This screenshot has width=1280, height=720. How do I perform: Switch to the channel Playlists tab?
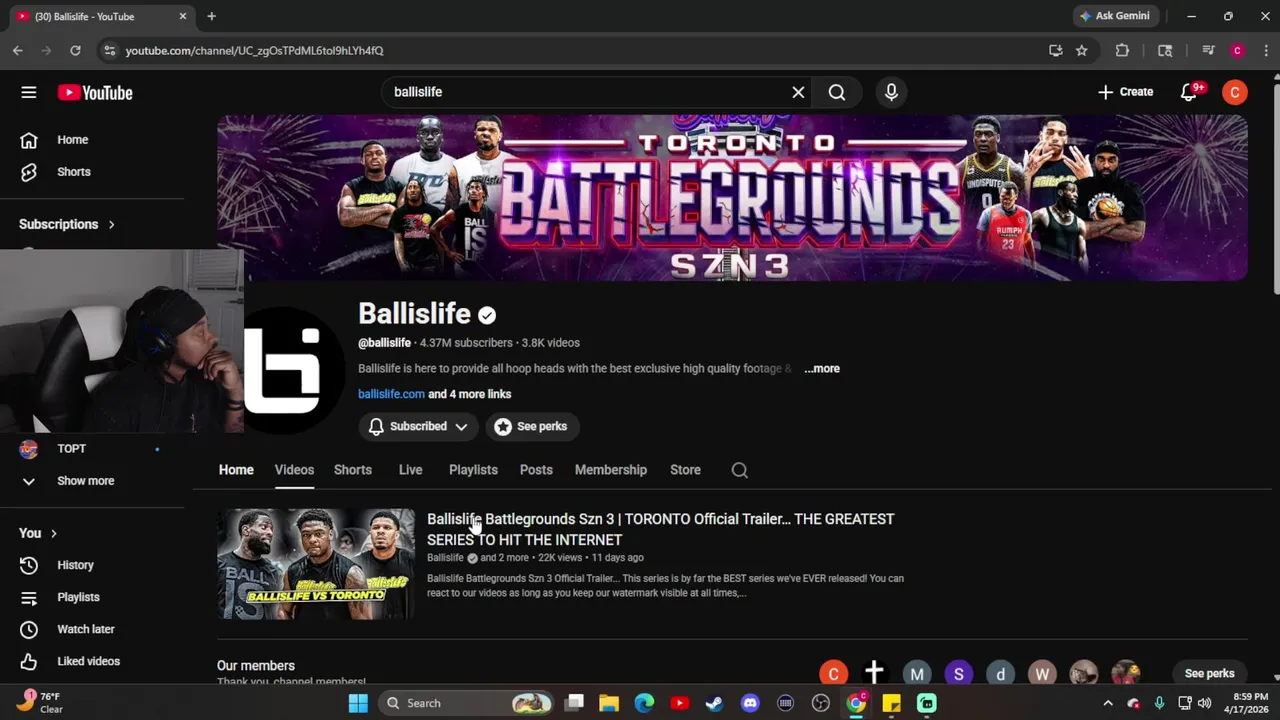[473, 470]
